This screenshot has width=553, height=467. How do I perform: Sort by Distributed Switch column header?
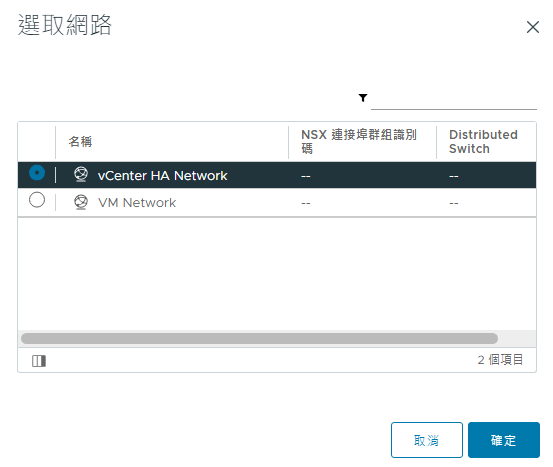(x=483, y=141)
